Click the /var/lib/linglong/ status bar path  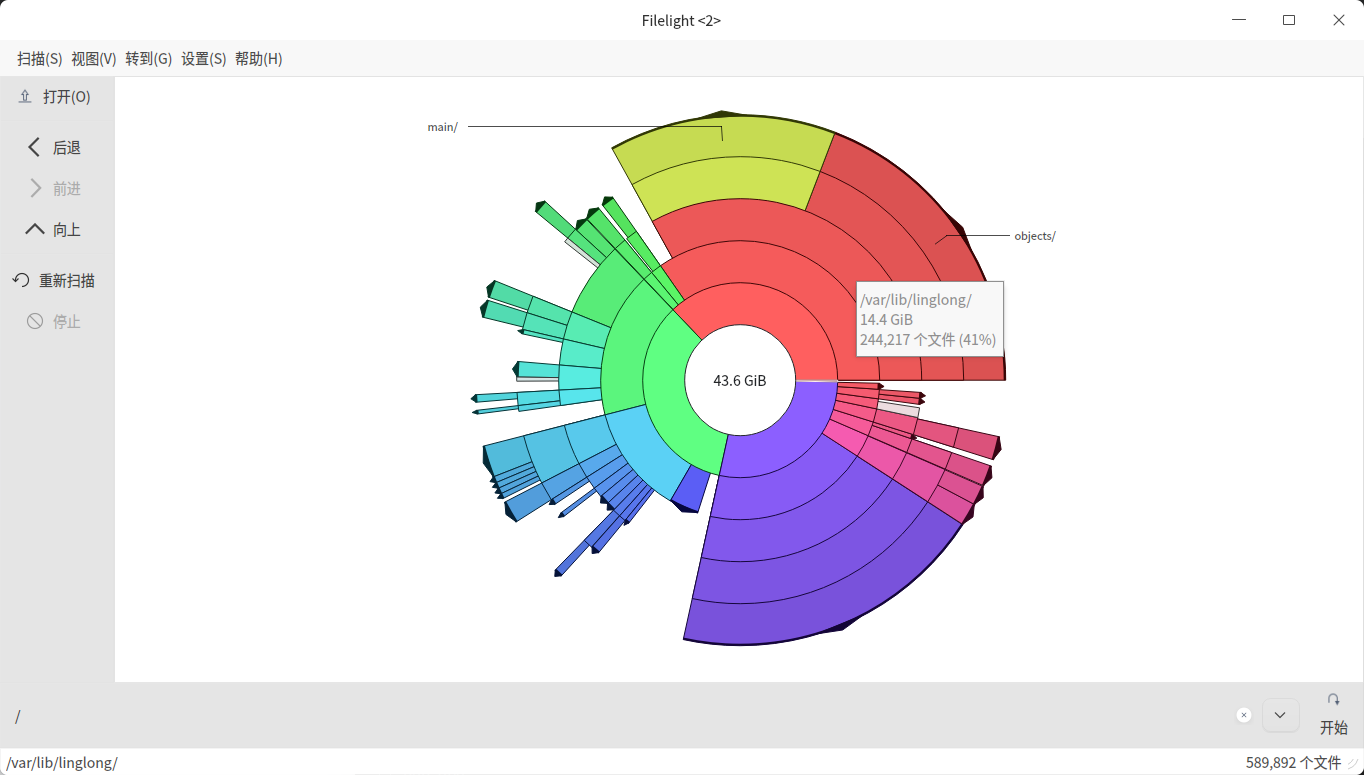62,763
